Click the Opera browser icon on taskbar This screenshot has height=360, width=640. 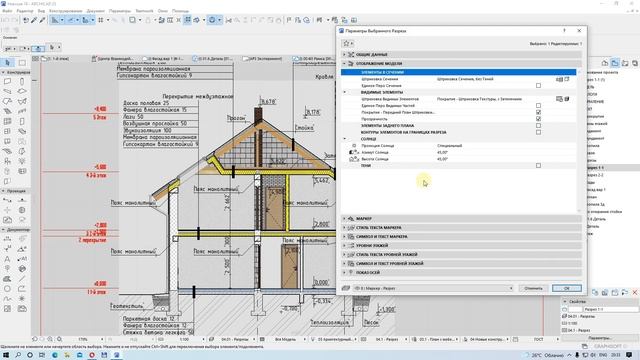(x=92, y=355)
